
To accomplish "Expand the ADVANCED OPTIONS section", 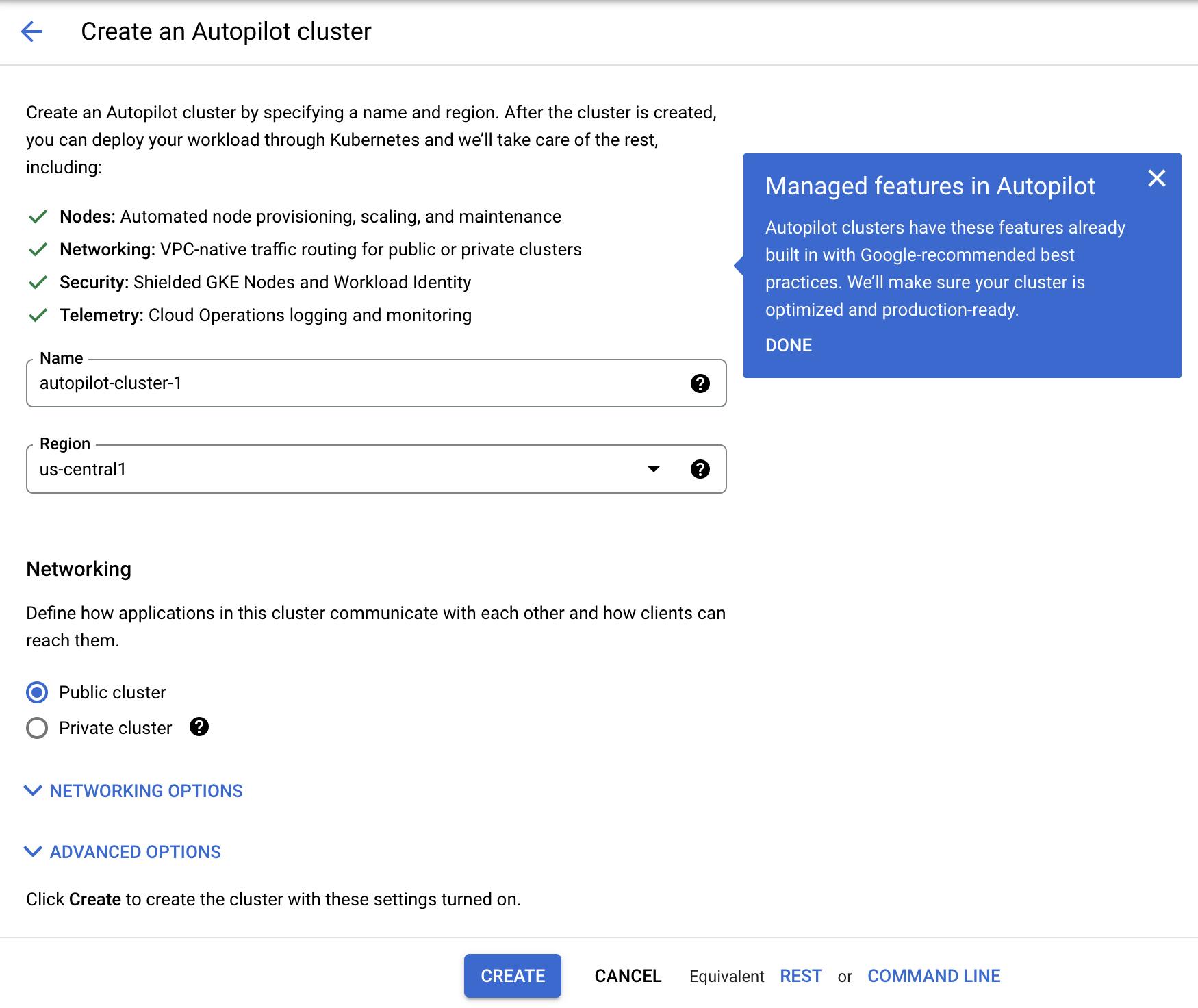I will [135, 852].
